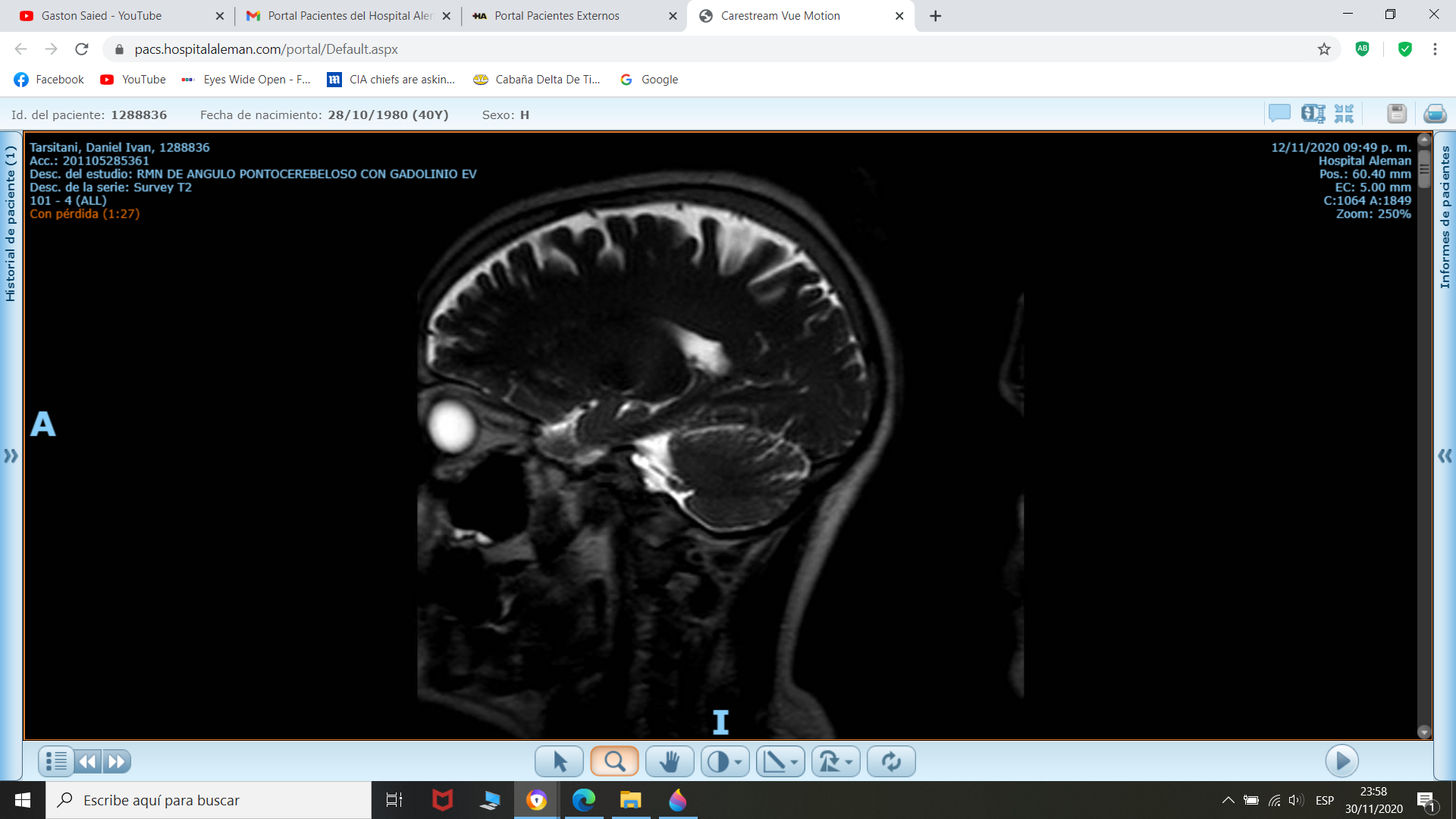
Task: Bookmark this page with the star
Action: pos(1324,49)
